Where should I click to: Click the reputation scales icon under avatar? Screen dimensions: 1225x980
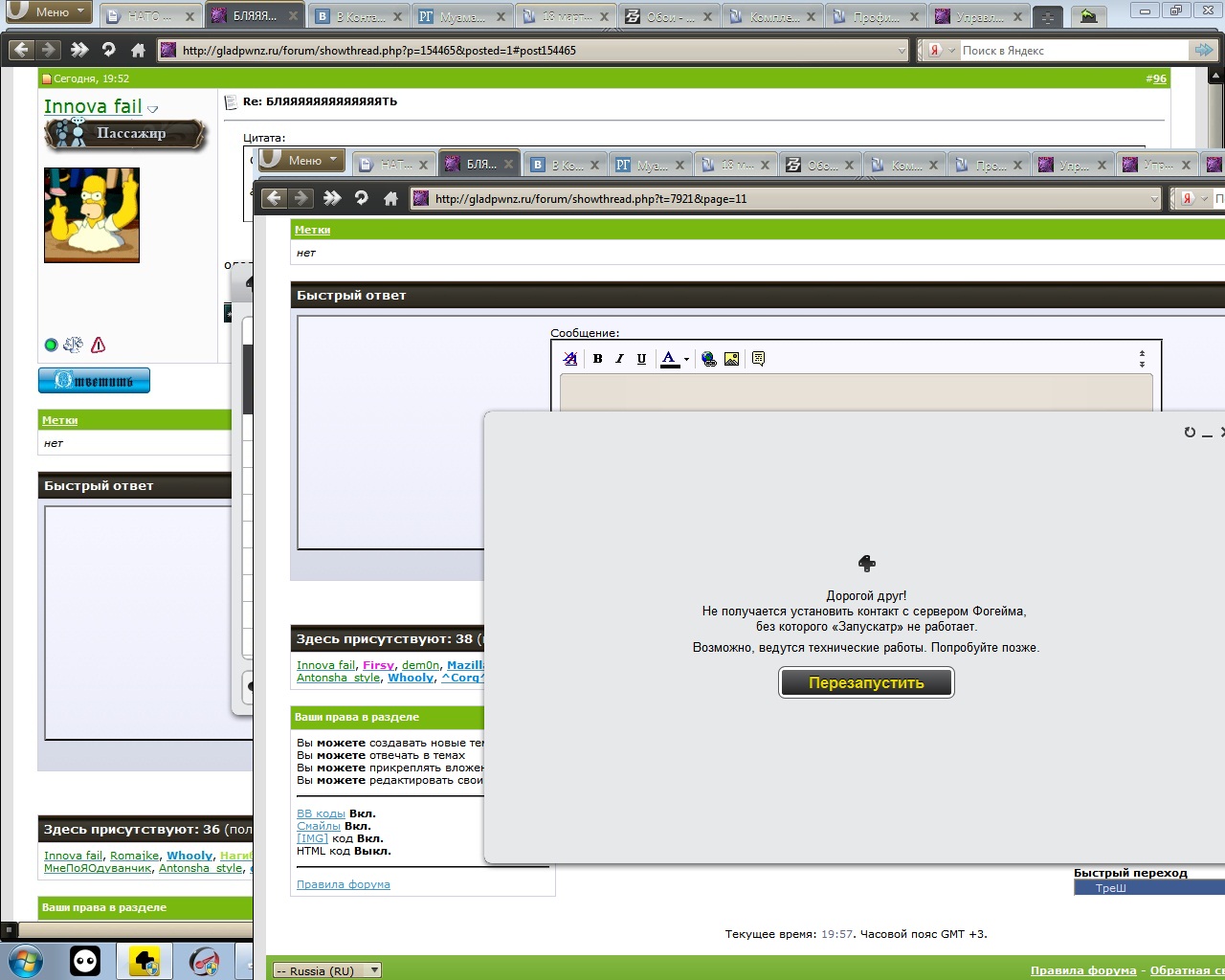74,345
